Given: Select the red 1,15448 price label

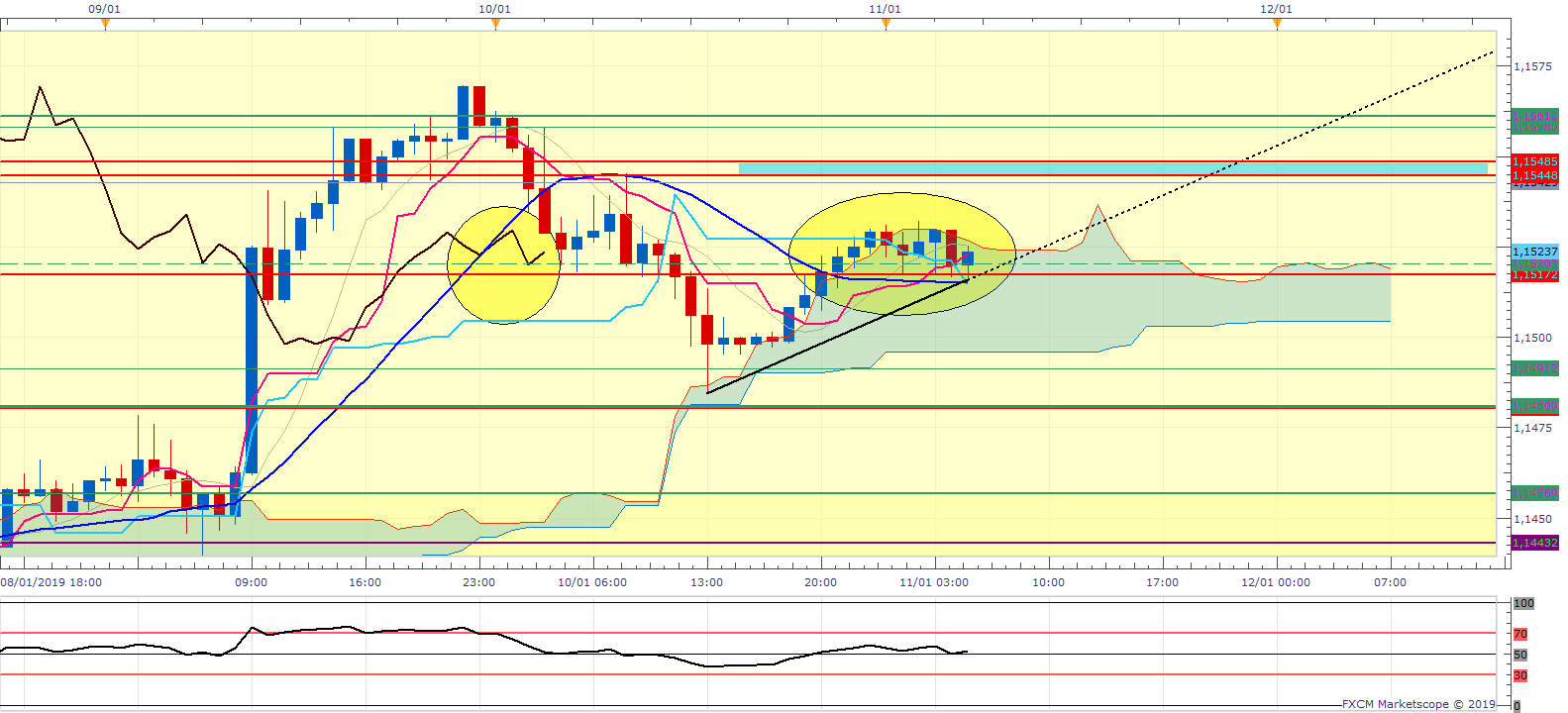Looking at the screenshot, I should [x=1534, y=175].
